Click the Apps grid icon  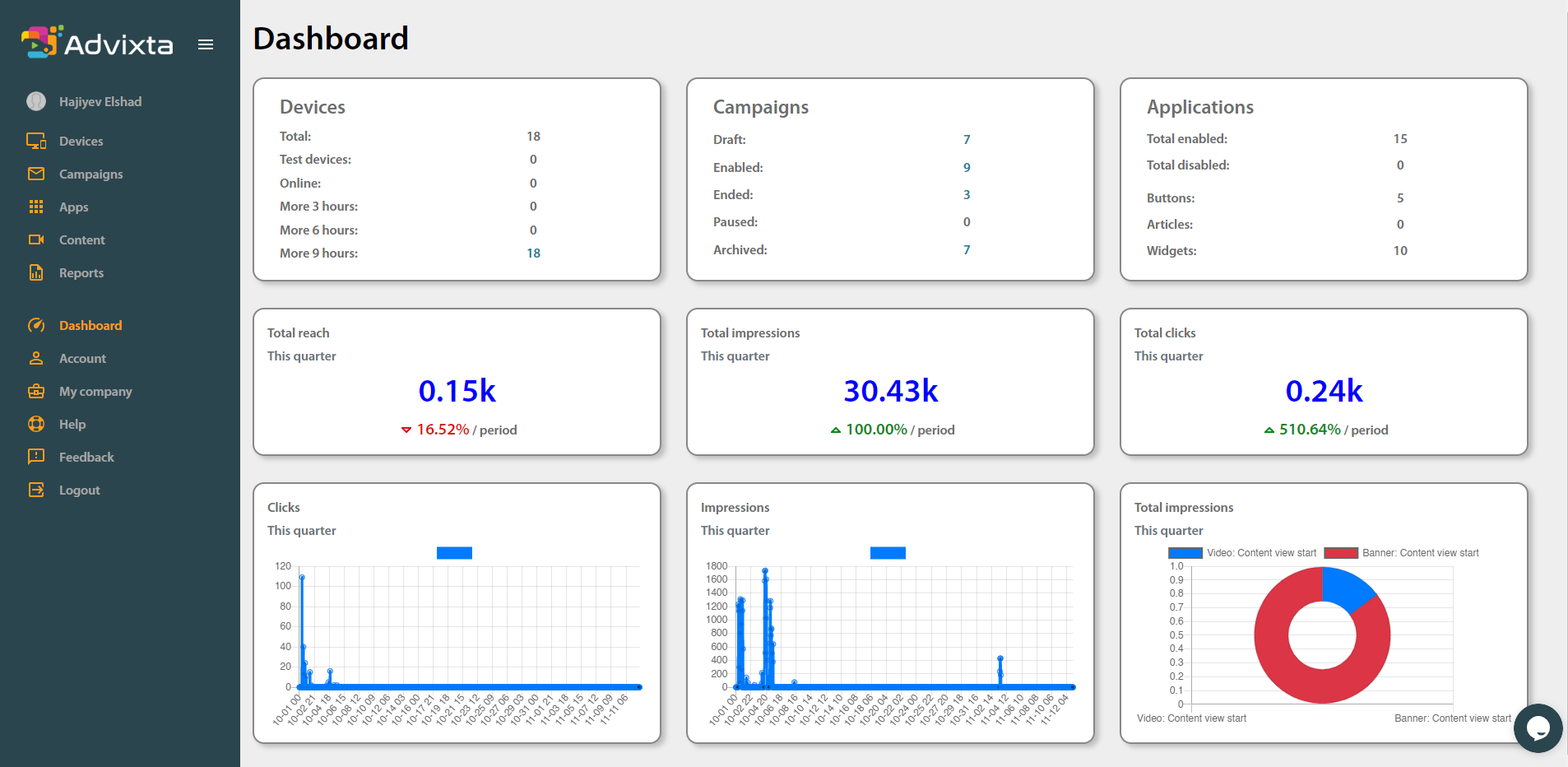click(36, 207)
